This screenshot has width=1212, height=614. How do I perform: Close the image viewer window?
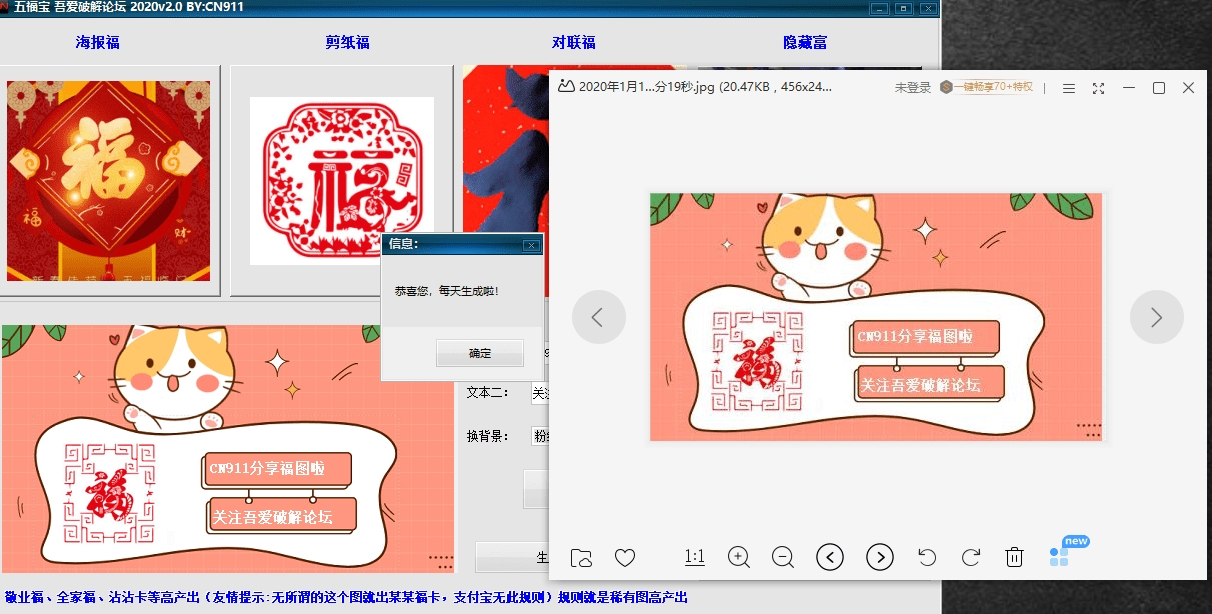[x=1188, y=88]
